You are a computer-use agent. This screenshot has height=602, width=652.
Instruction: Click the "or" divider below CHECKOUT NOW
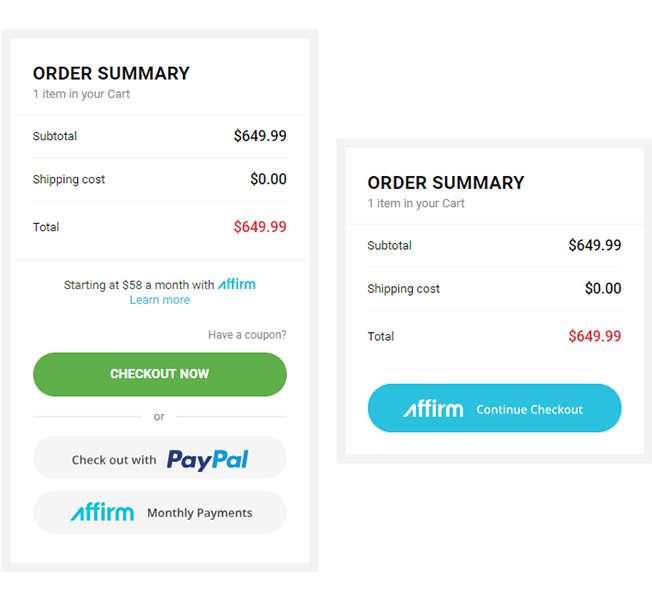pos(159,417)
